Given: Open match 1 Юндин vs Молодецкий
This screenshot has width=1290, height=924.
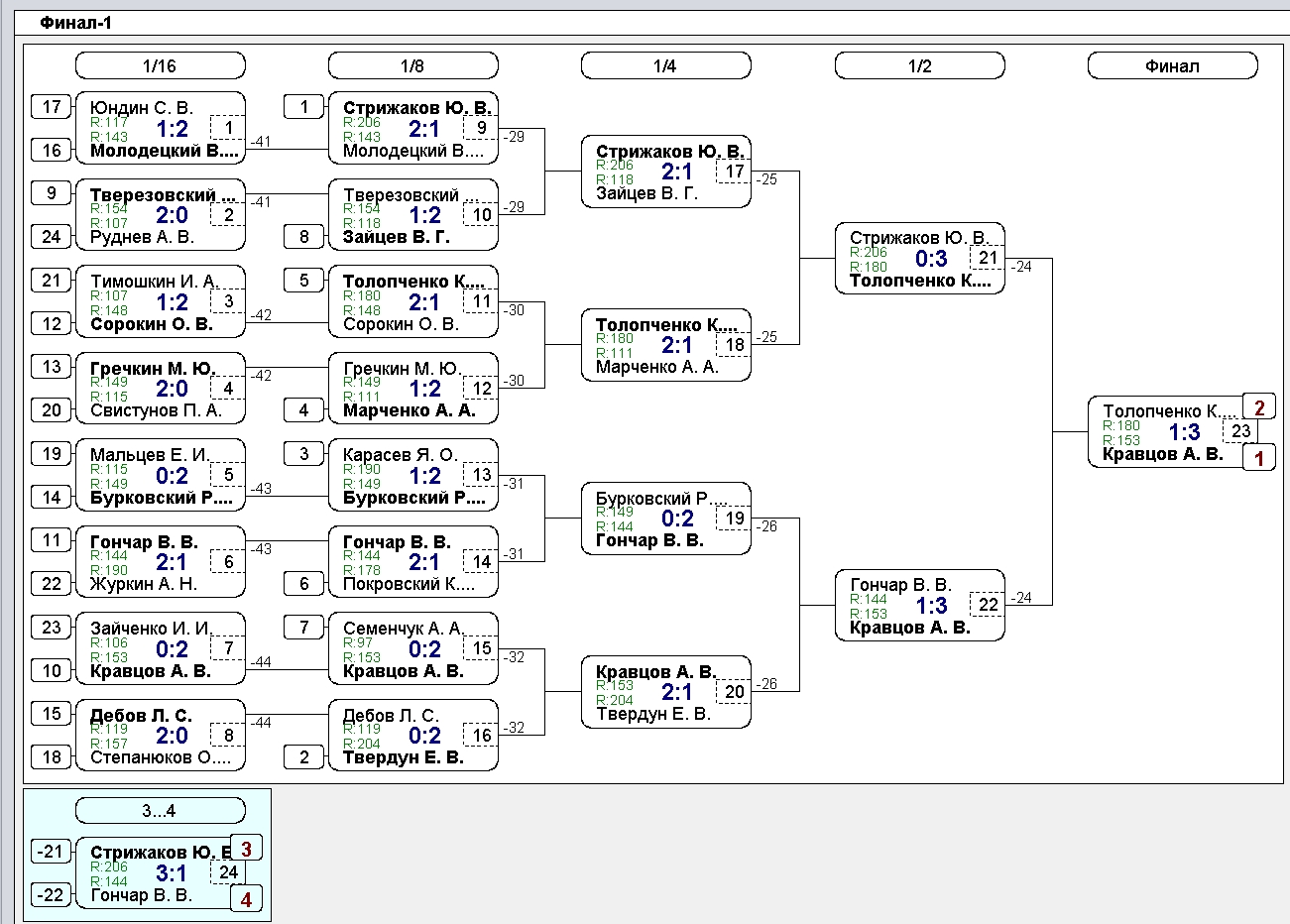Looking at the screenshot, I should [161, 128].
